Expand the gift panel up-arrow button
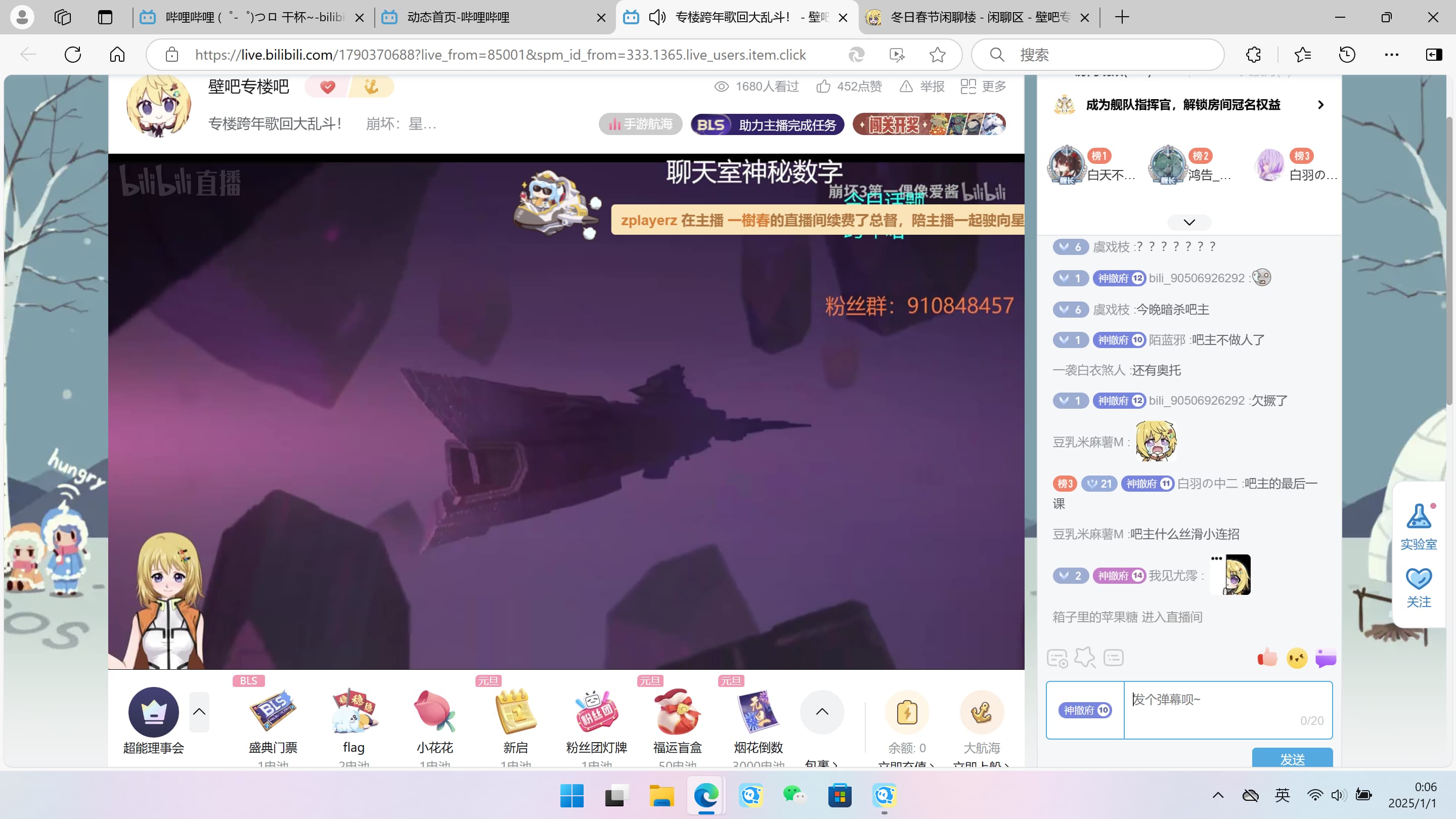1456x819 pixels. [x=822, y=712]
